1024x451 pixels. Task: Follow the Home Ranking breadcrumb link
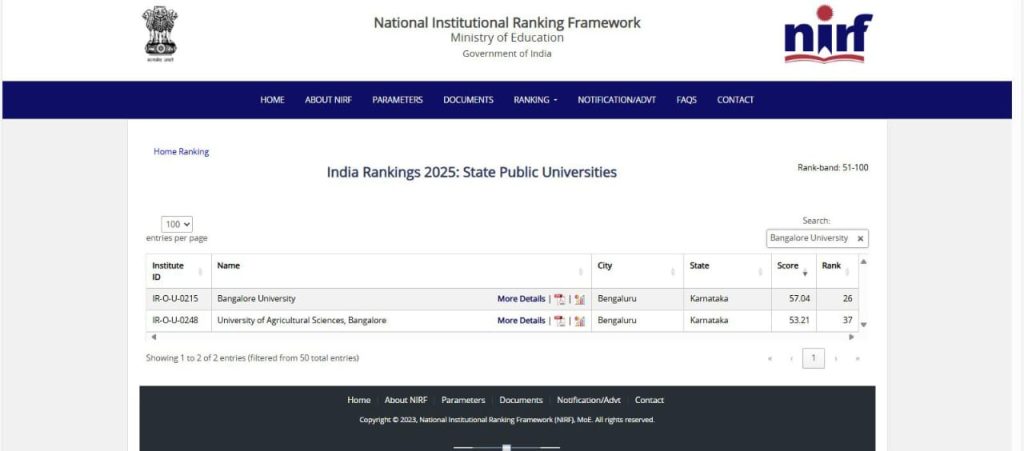[181, 152]
